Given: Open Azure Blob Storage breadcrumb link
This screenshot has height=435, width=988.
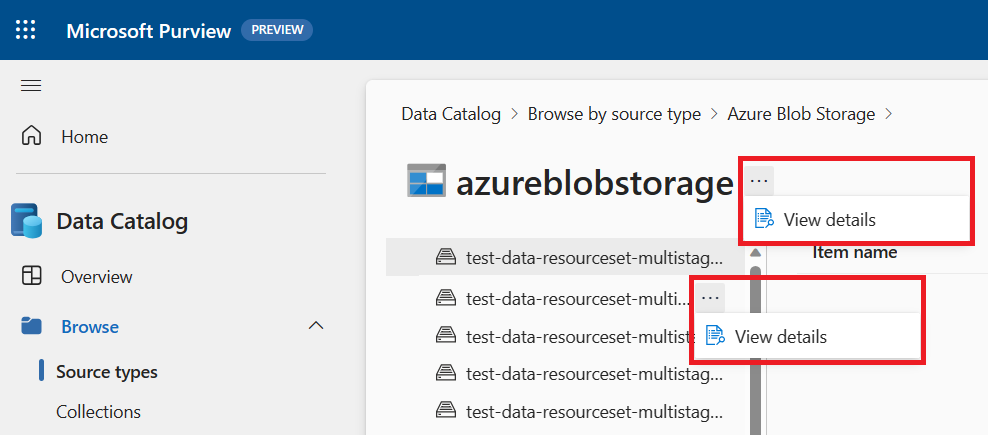Looking at the screenshot, I should [801, 114].
